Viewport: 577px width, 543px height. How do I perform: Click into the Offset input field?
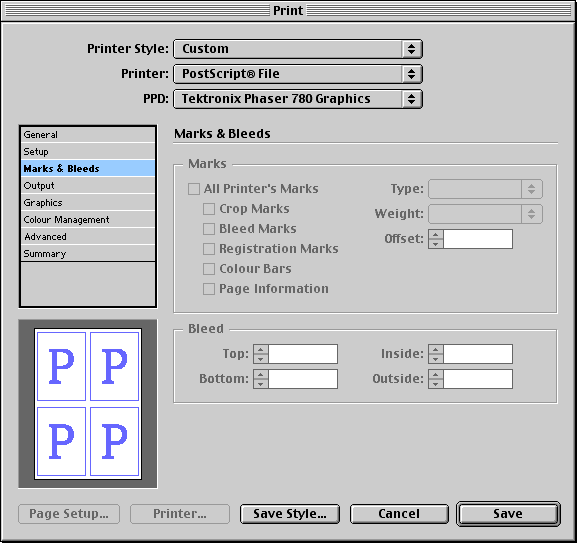point(478,239)
